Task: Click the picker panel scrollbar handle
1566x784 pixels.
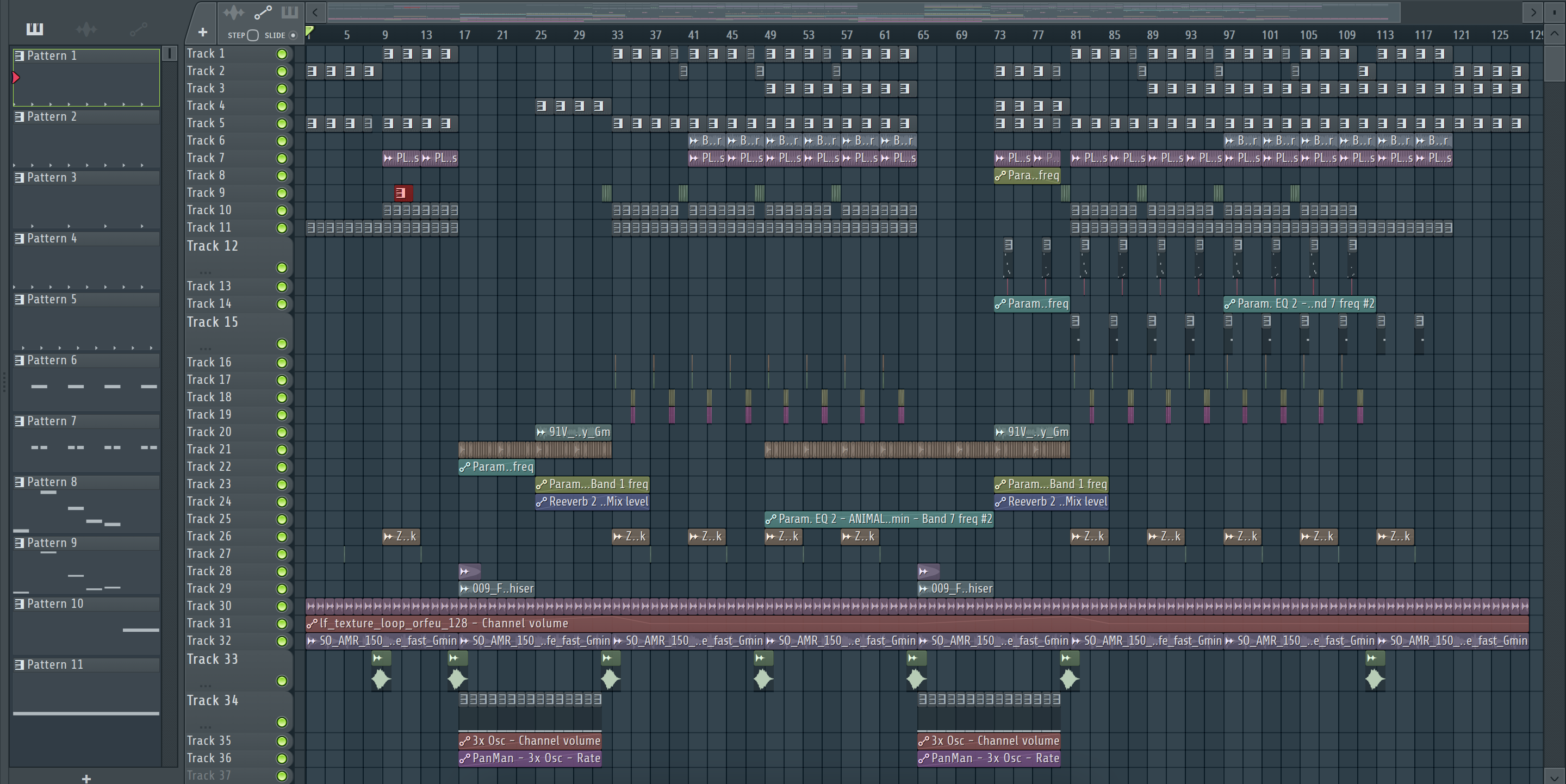Action: (170, 53)
